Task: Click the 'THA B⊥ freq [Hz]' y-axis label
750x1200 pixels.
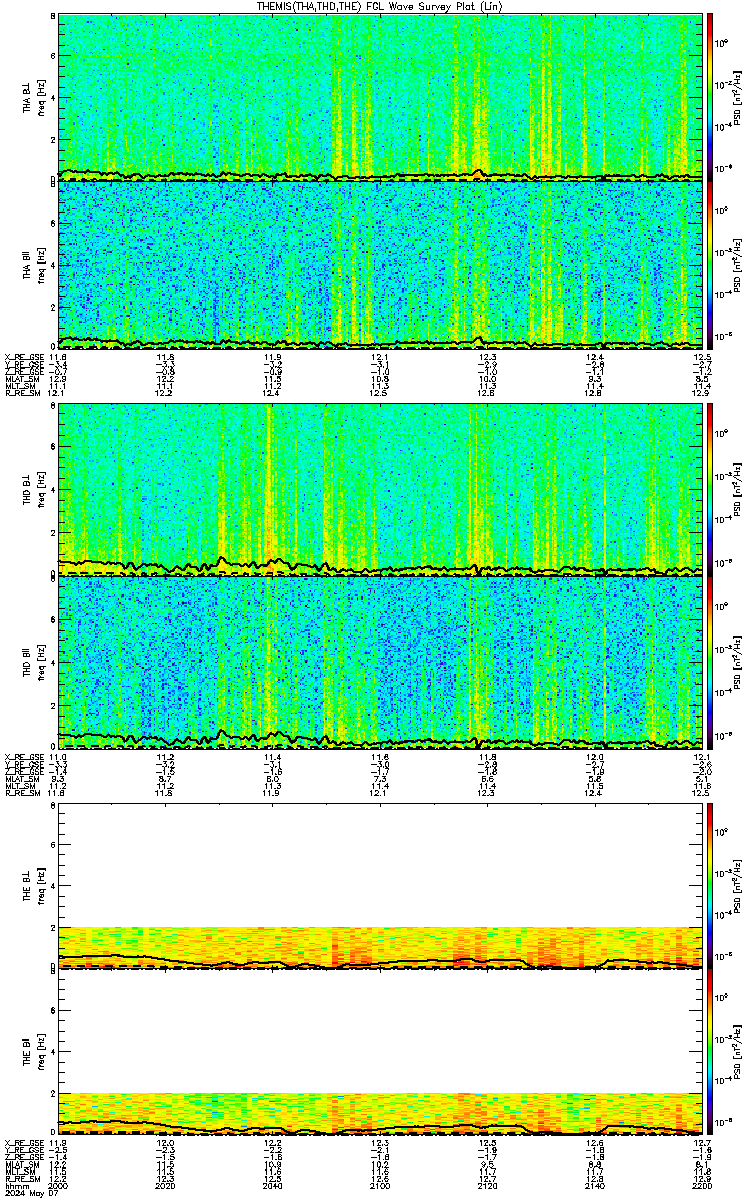Action: (x=33, y=97)
